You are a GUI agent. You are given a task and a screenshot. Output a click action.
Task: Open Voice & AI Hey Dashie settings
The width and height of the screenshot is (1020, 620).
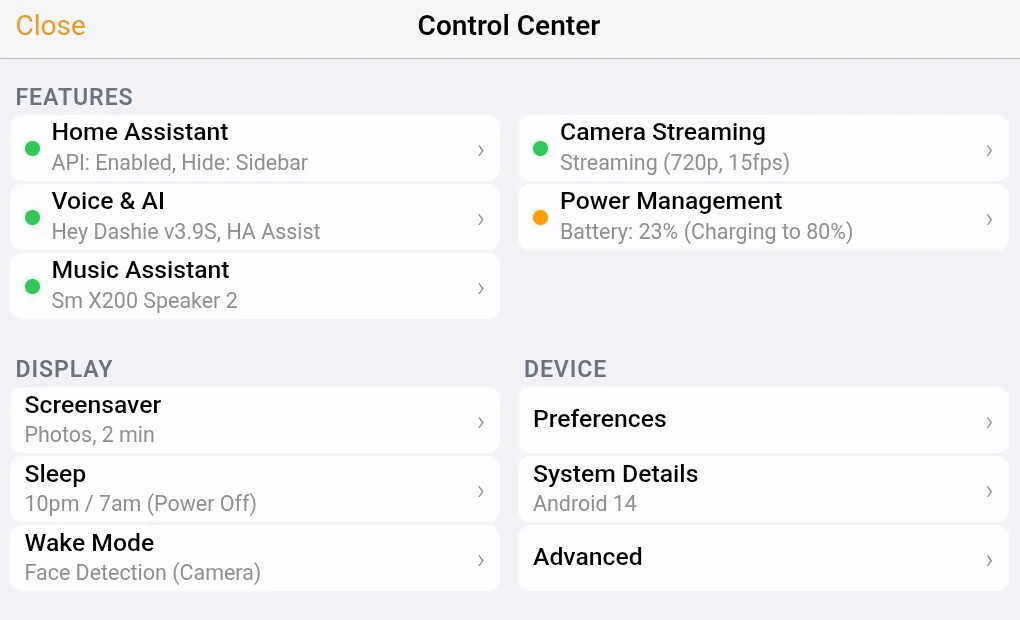(x=255, y=217)
